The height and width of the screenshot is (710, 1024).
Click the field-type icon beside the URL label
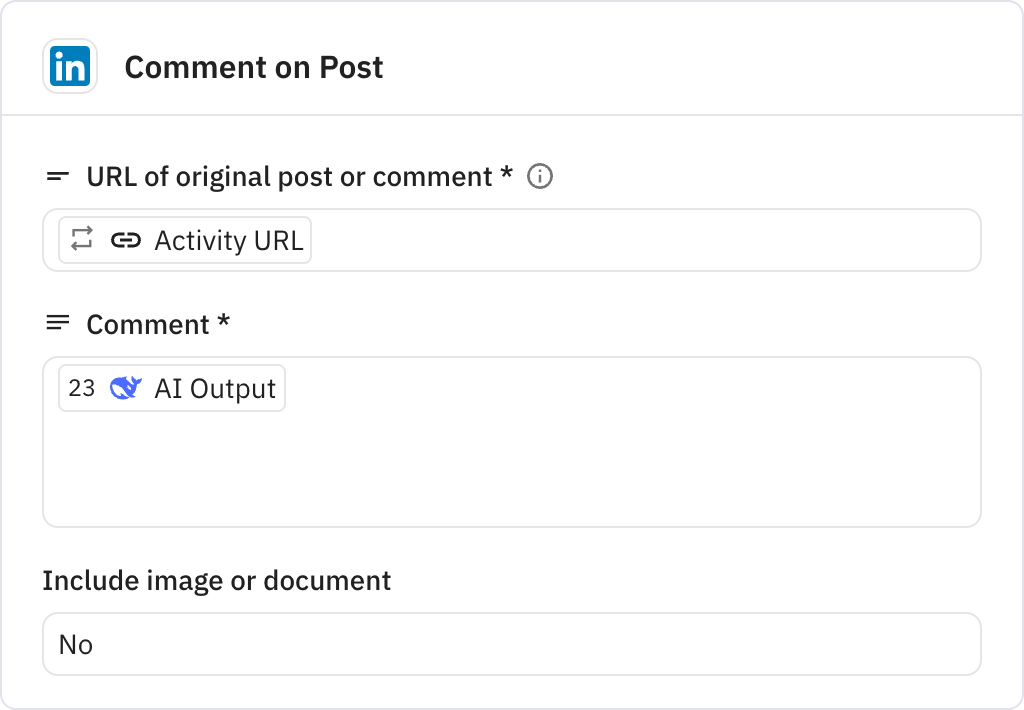pos(57,176)
